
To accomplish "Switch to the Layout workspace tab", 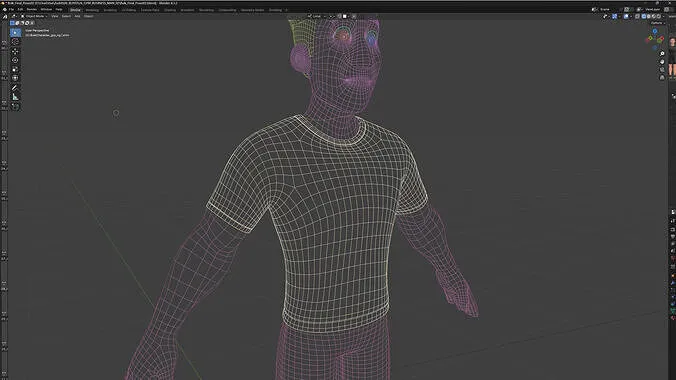I will point(75,10).
